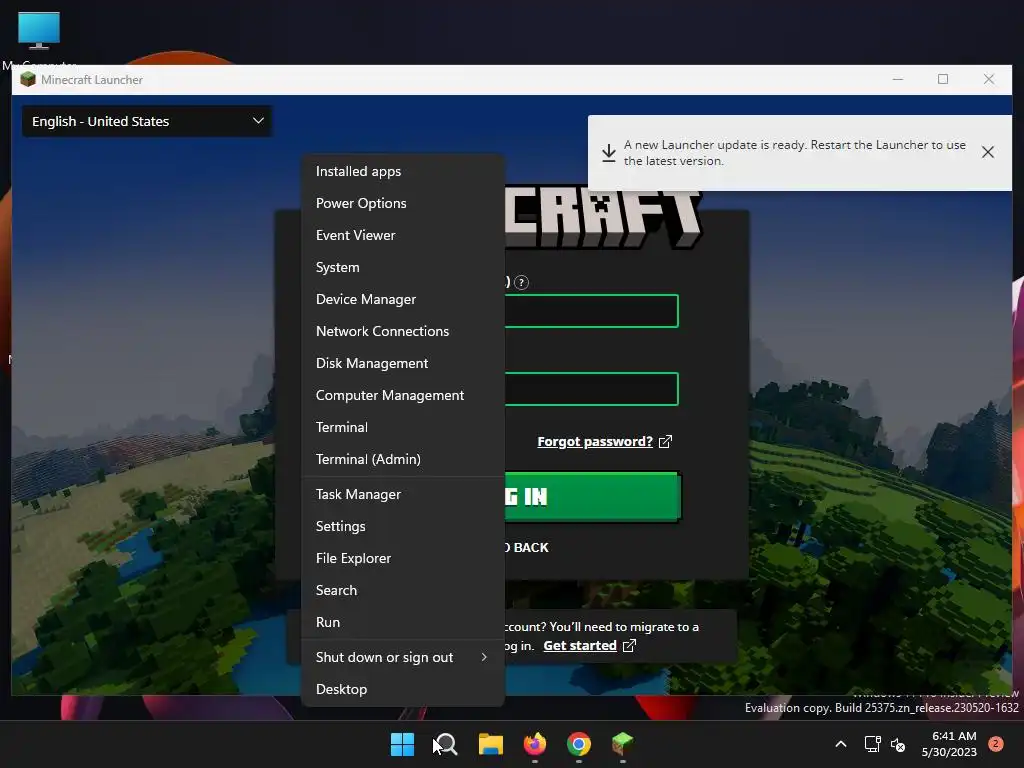This screenshot has width=1024, height=768.
Task: Open Installed apps from the context menu
Action: tap(402, 171)
